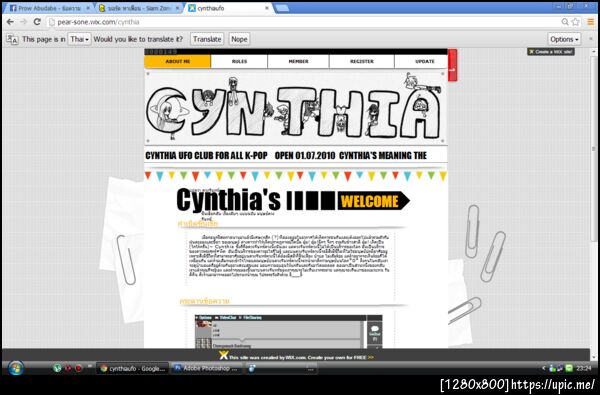The height and width of the screenshot is (395, 600).
Task: Open the UPDATE page menu item
Action: coord(421,62)
